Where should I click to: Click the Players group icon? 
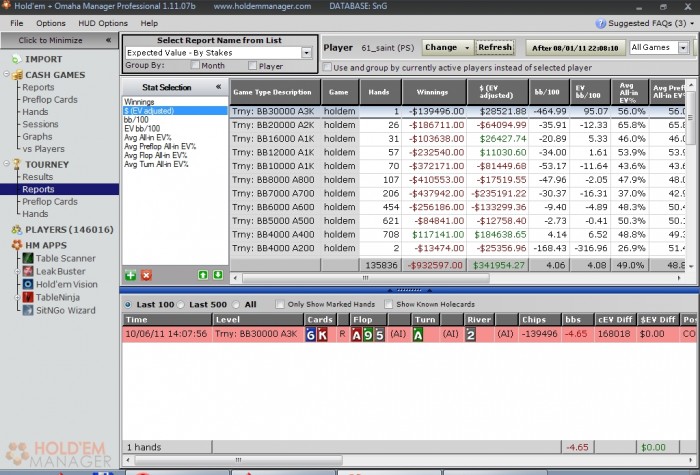click(x=17, y=229)
